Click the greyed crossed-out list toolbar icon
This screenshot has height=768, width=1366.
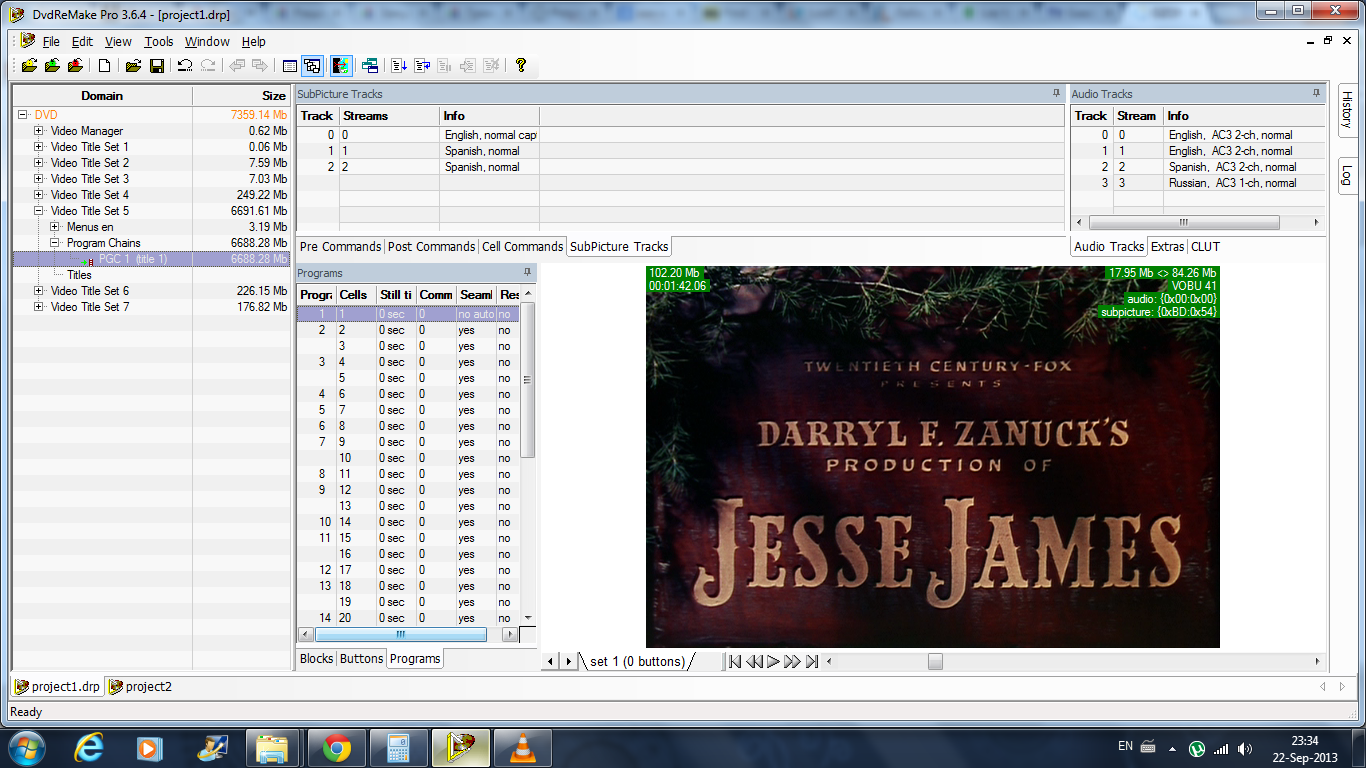coord(491,66)
